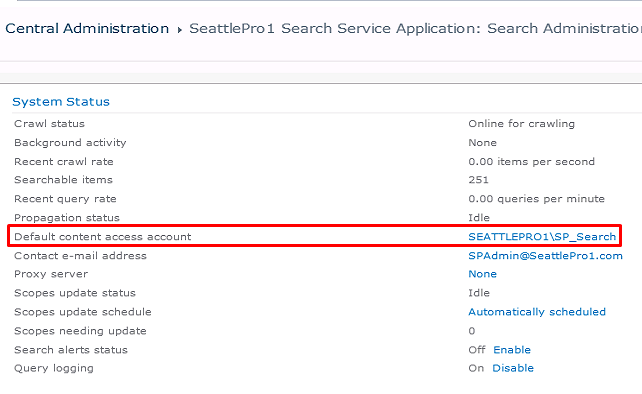Open the SPAdmin@SeattlePro1.com e-mail link
This screenshot has width=642, height=394.
pos(545,256)
